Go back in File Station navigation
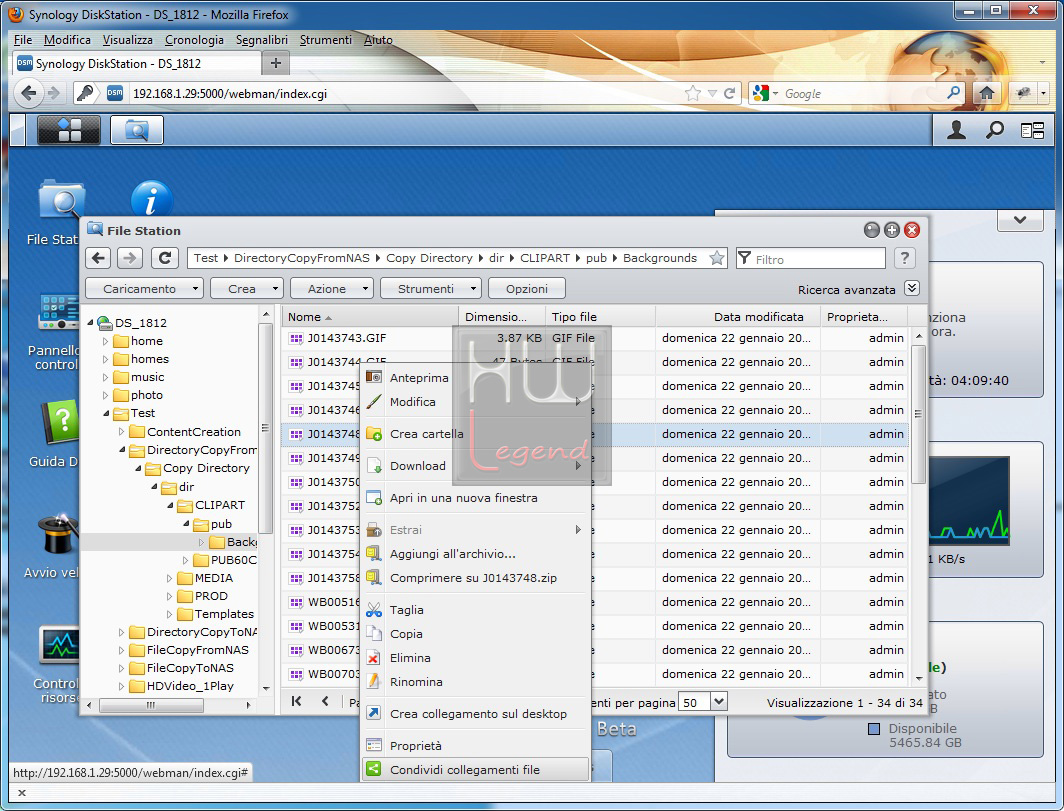Image resolution: width=1064 pixels, height=811 pixels. click(x=99, y=258)
